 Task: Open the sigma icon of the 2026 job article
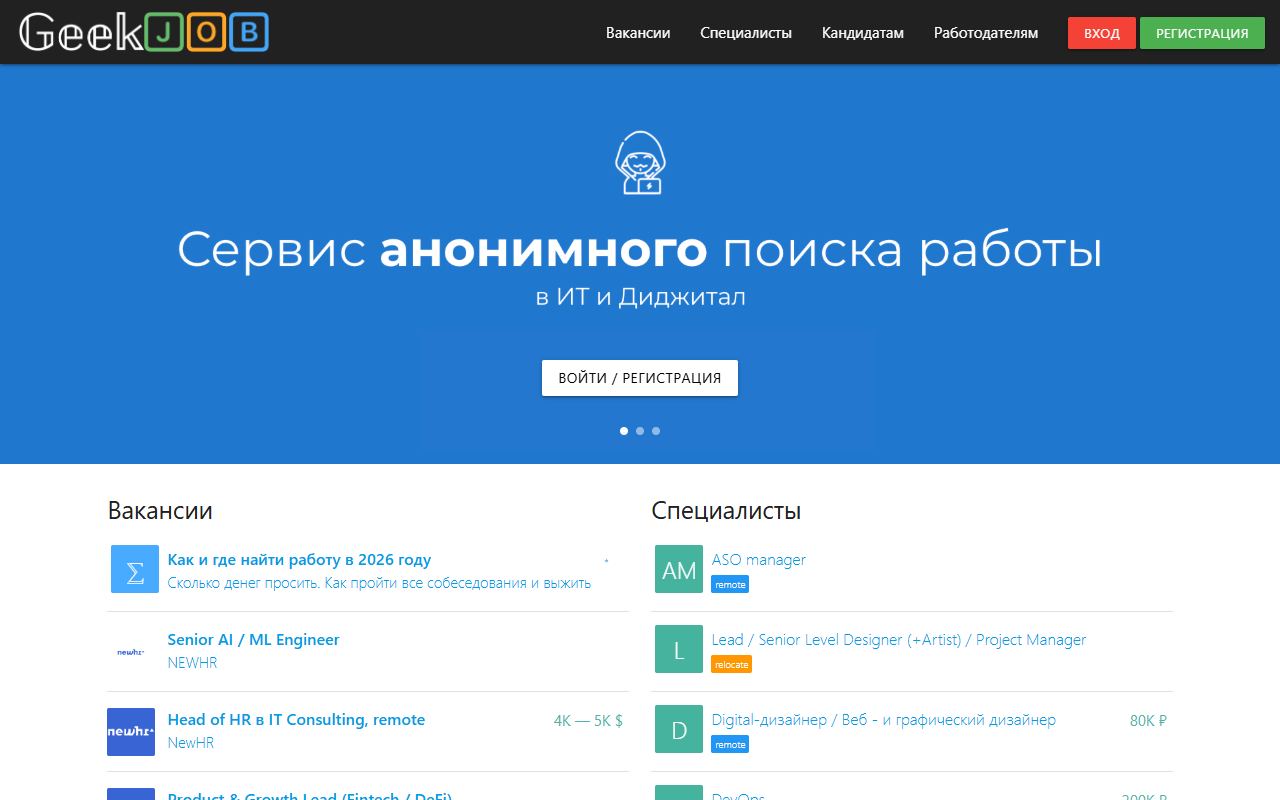coord(135,569)
